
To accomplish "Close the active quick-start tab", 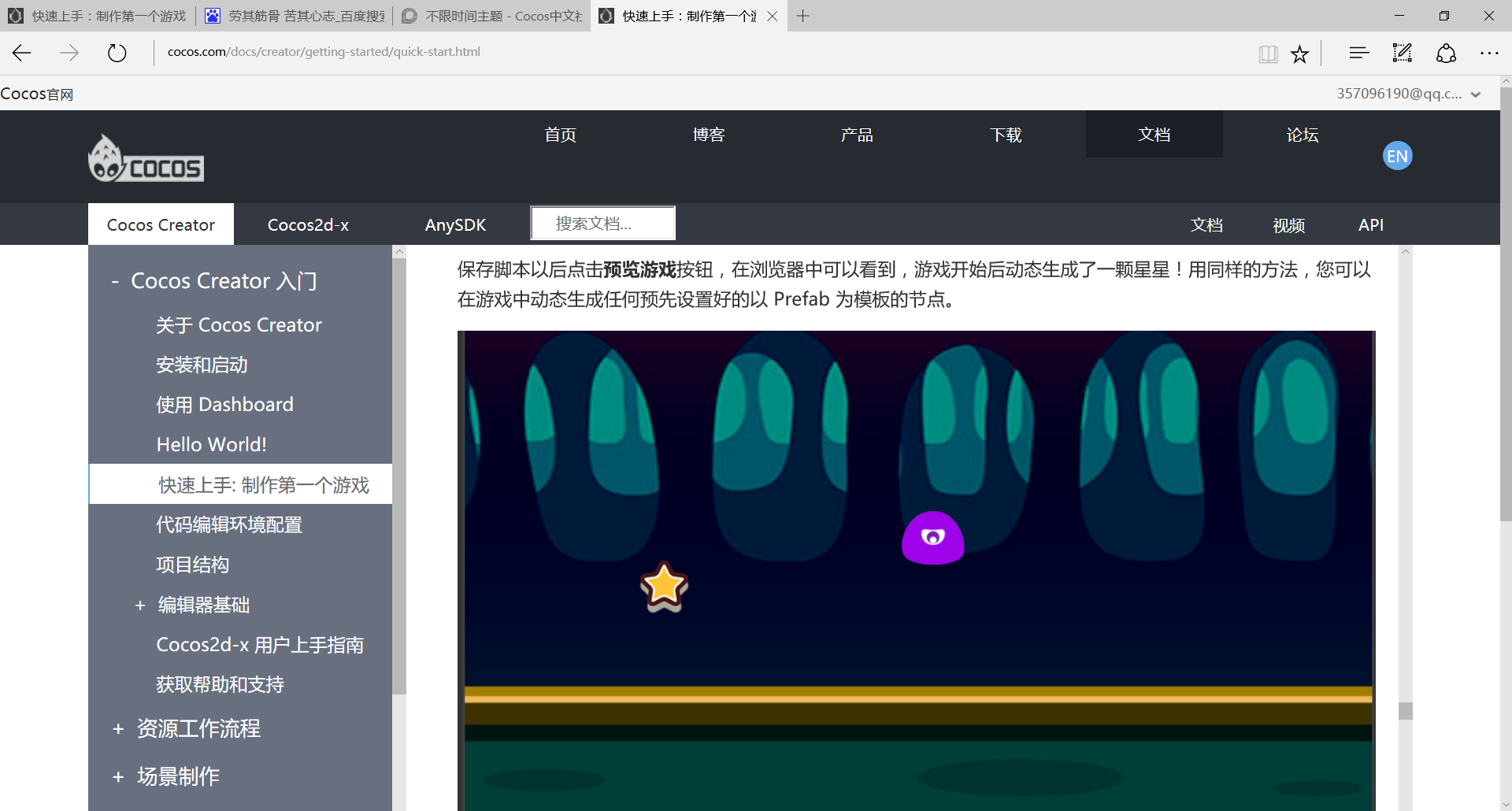I will (773, 16).
